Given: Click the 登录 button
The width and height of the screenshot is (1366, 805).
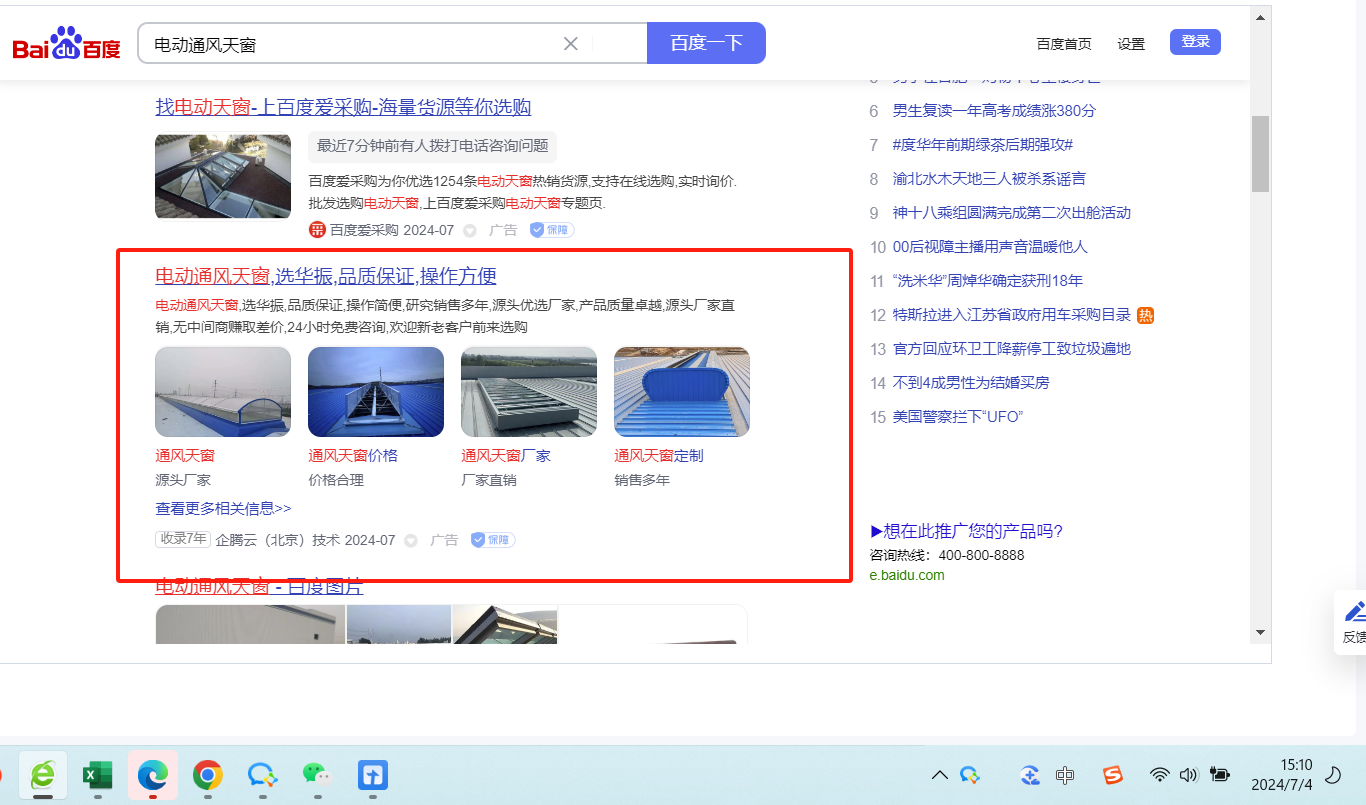Looking at the screenshot, I should (1195, 42).
